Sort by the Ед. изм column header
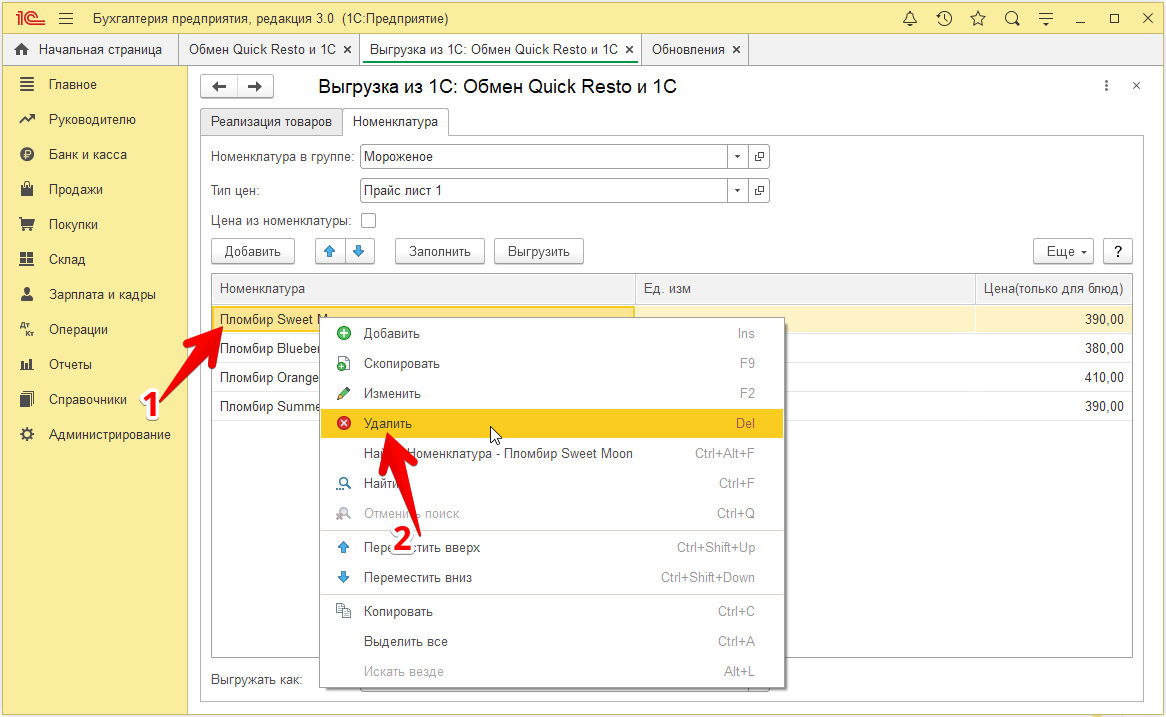The width and height of the screenshot is (1166, 717). click(x=805, y=289)
